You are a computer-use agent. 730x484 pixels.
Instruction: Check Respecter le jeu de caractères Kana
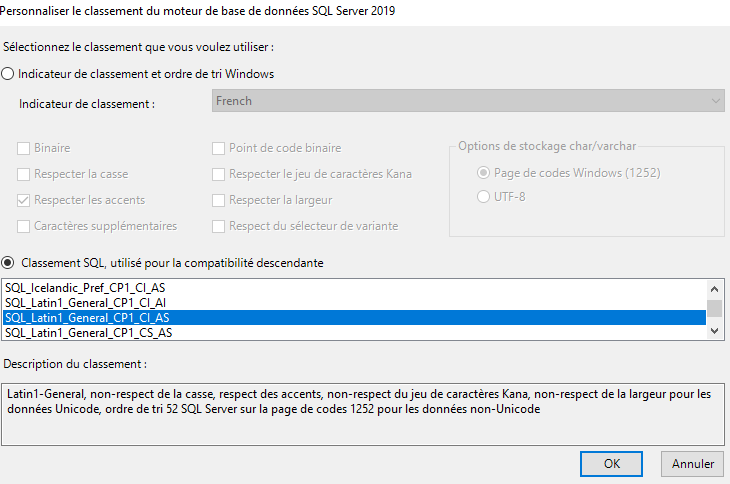tap(219, 174)
